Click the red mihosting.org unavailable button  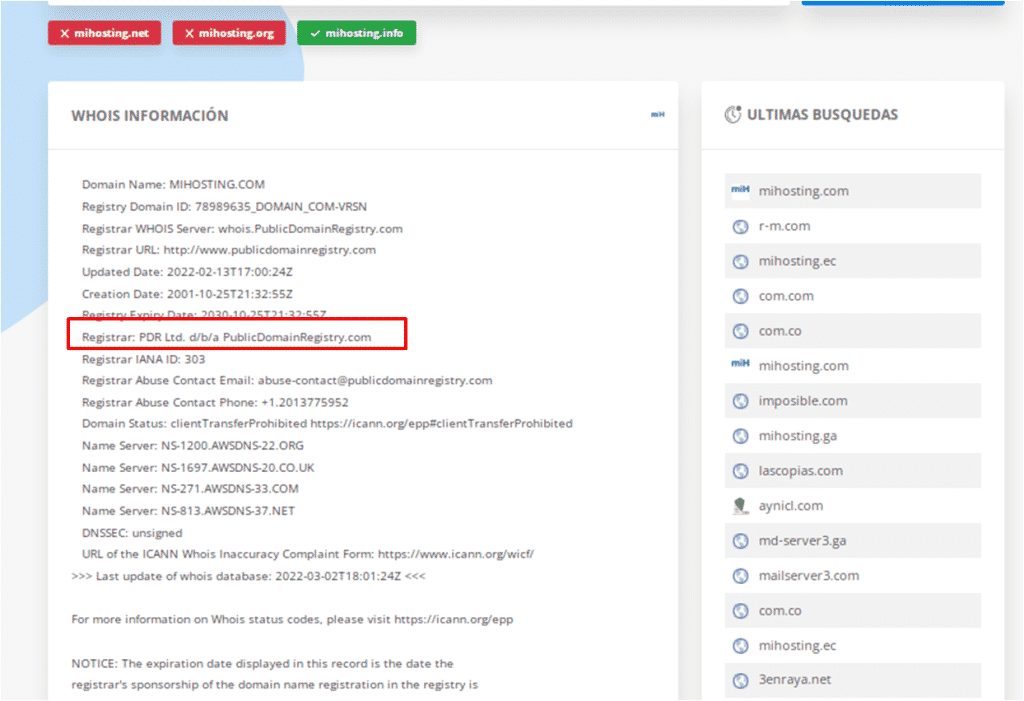pyautogui.click(x=229, y=33)
